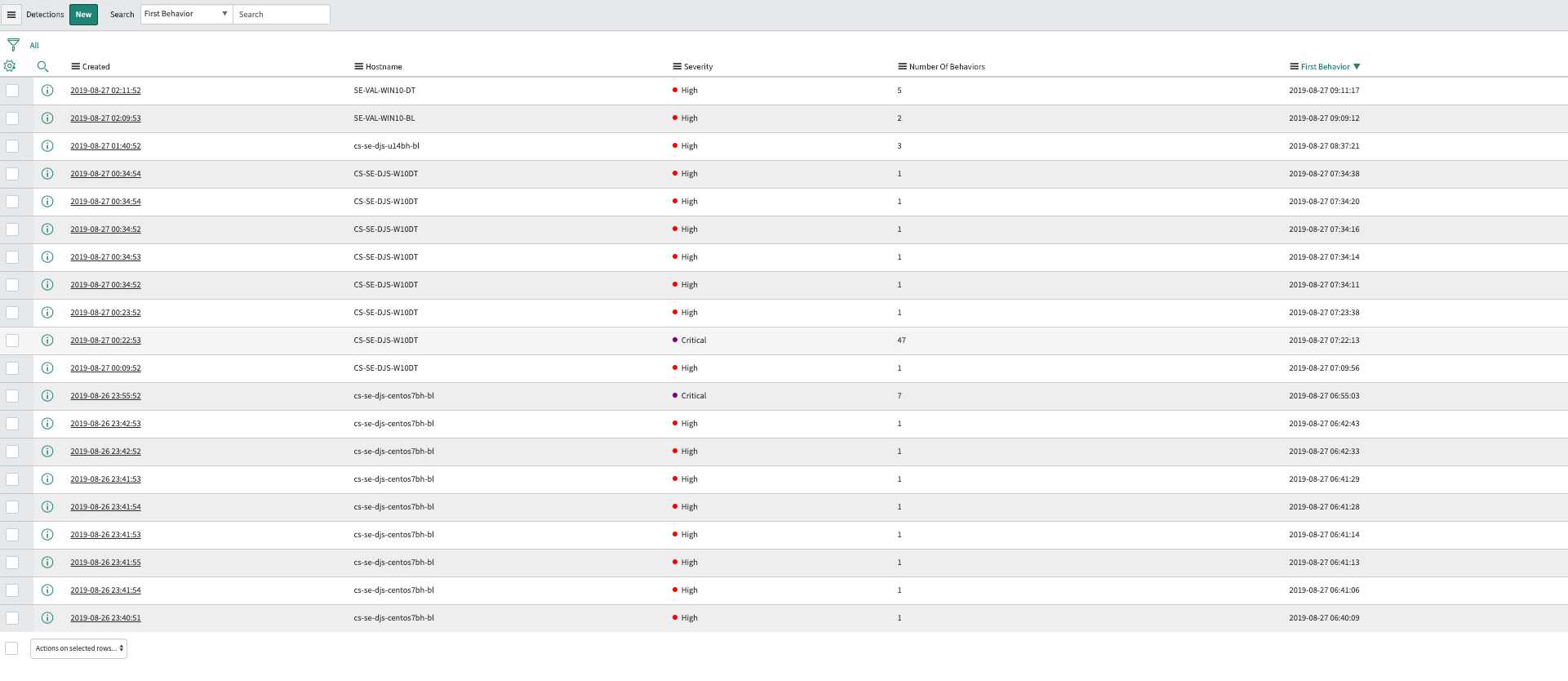
Task: Select checkbox for row 2019-08-27 02:09:53
Action: (12, 118)
